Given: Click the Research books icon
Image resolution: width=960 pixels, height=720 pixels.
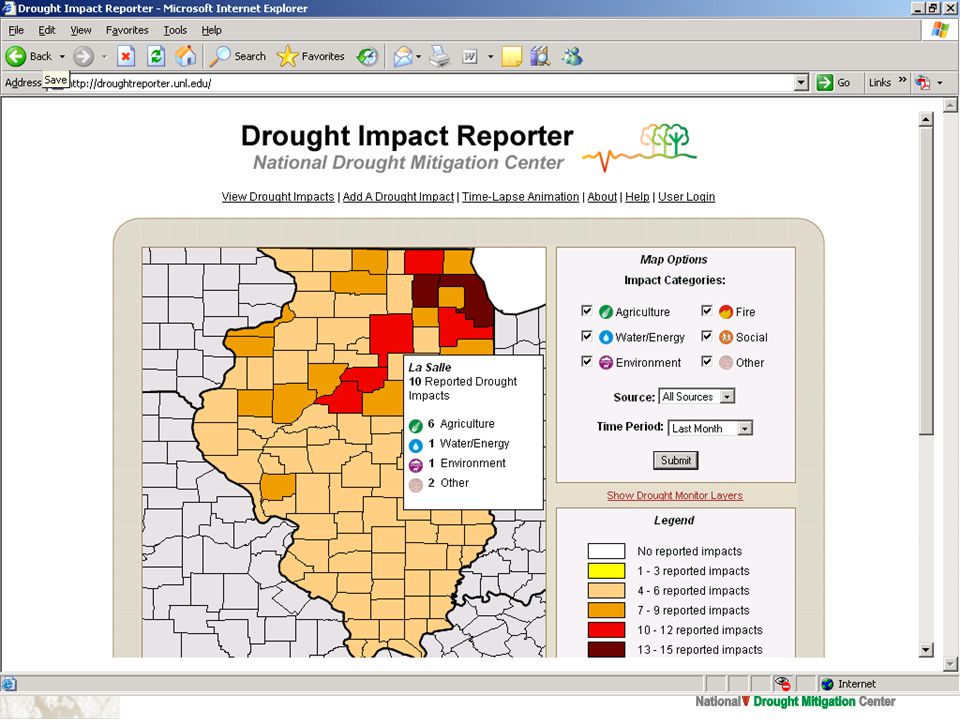Looking at the screenshot, I should 541,56.
